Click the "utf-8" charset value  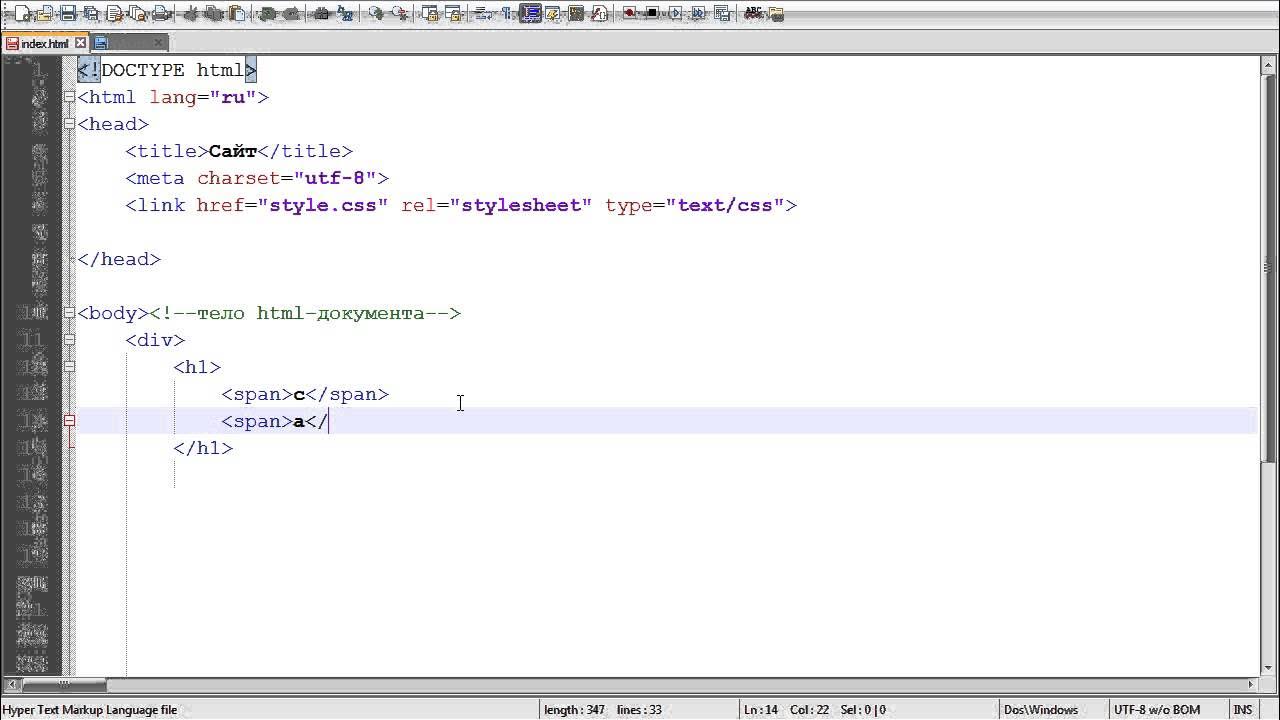click(x=335, y=178)
